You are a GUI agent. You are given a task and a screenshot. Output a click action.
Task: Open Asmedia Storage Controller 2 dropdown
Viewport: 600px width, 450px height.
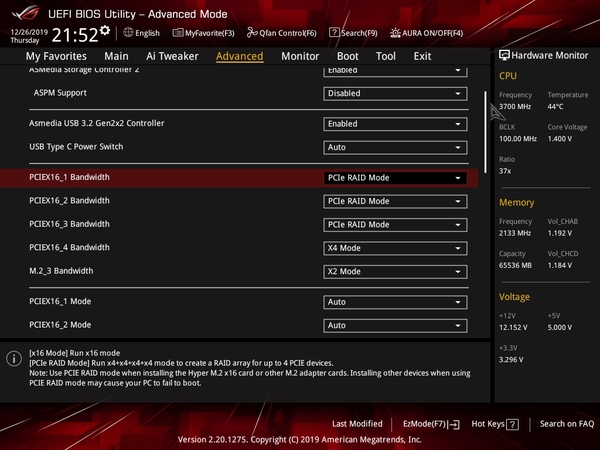[x=395, y=71]
